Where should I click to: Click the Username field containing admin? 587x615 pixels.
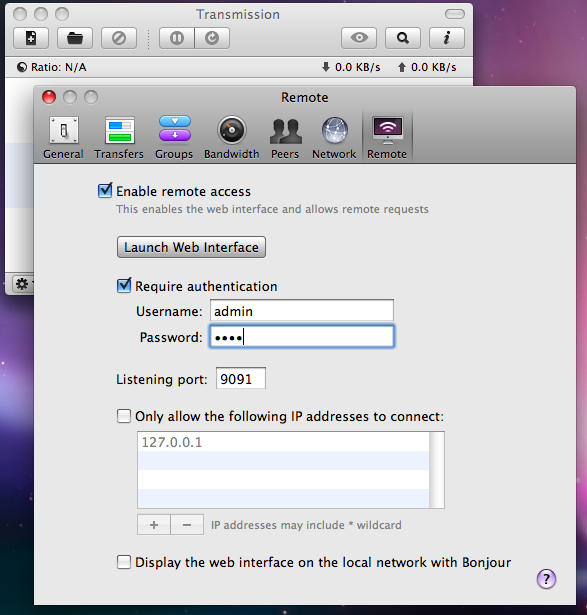302,311
